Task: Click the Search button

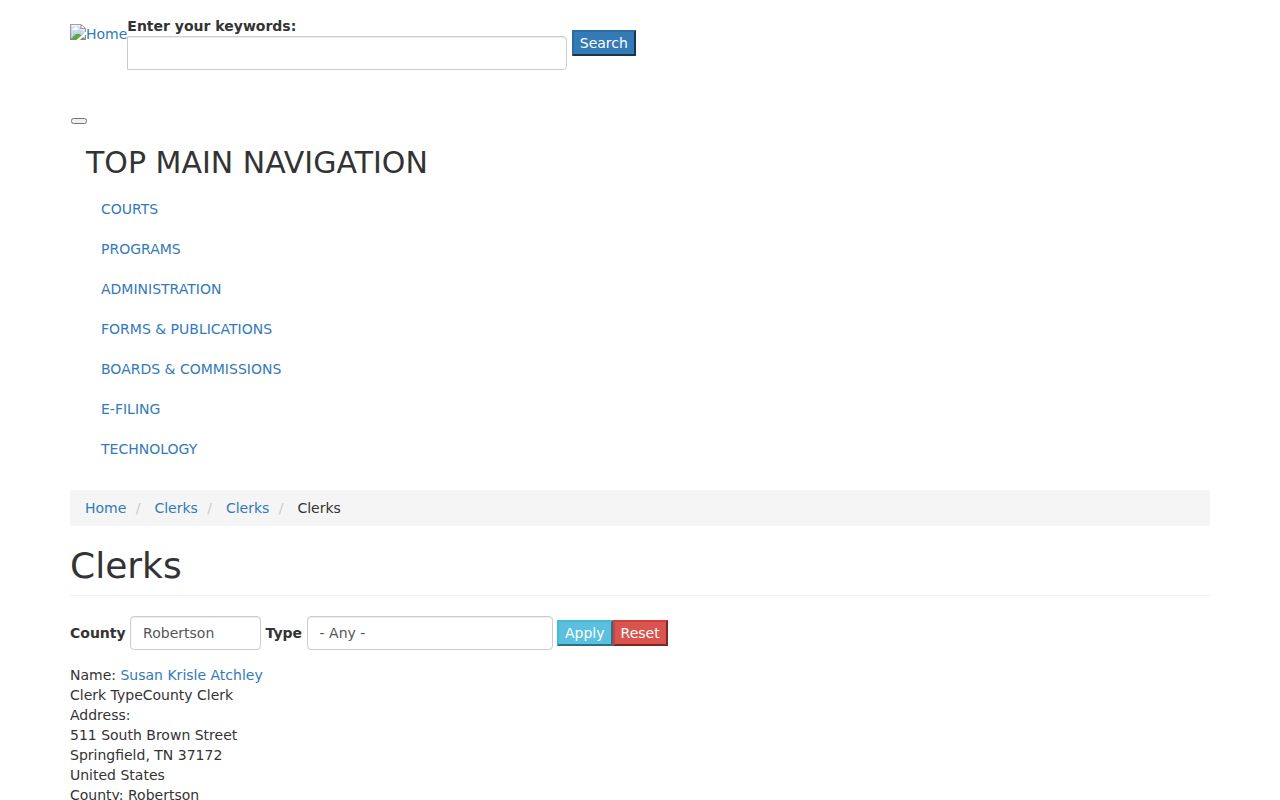Action: (604, 43)
